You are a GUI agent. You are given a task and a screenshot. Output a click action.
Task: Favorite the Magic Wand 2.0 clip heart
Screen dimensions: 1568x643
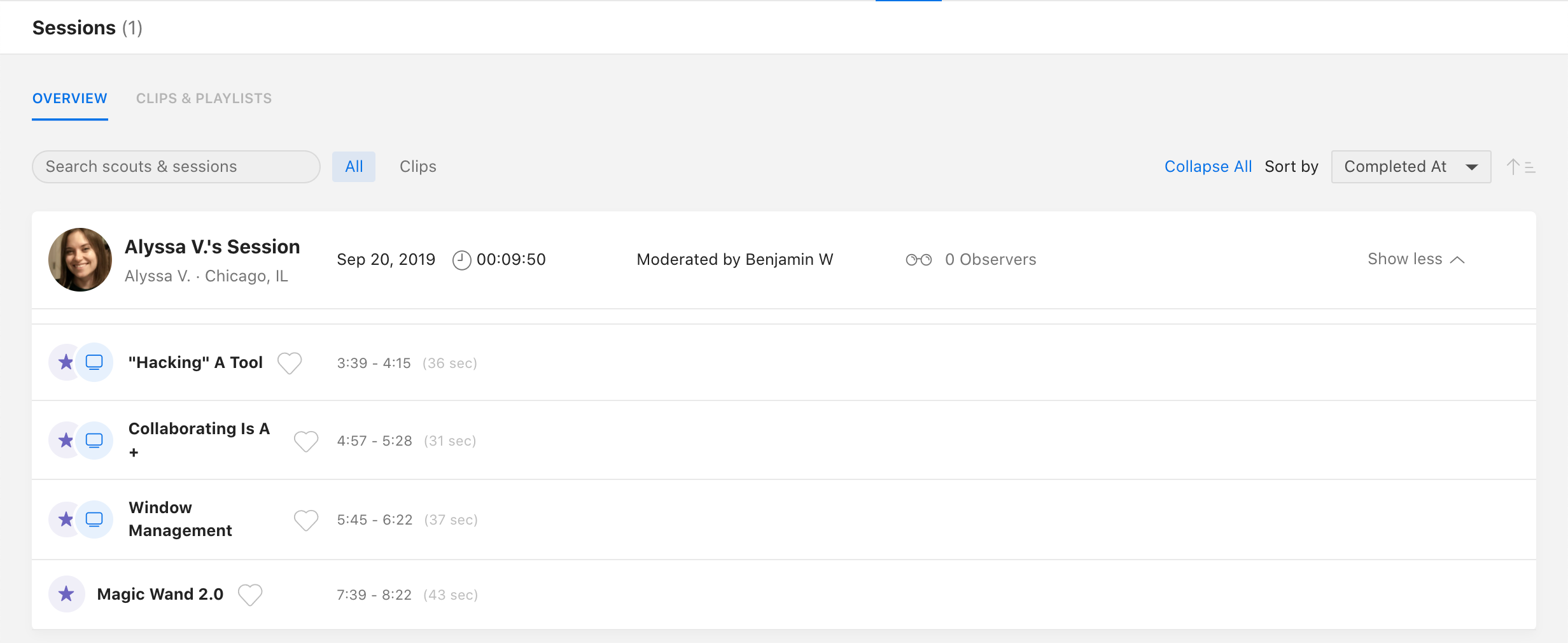250,595
